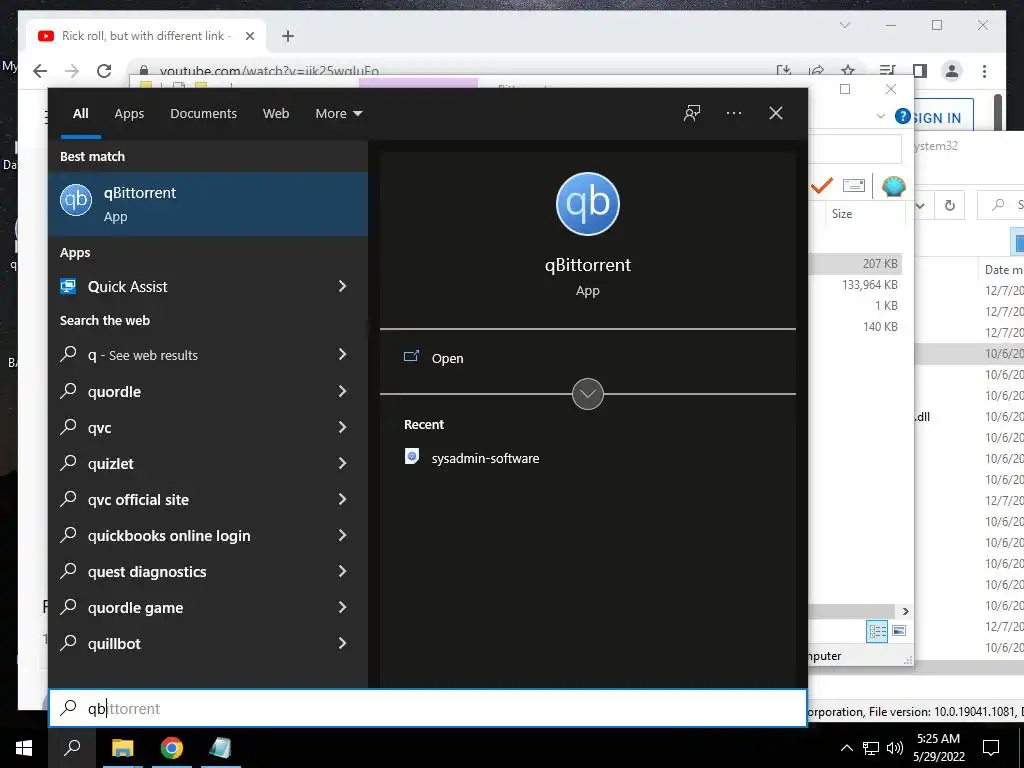
Task: Open Chrome from taskbar
Action: pos(172,748)
